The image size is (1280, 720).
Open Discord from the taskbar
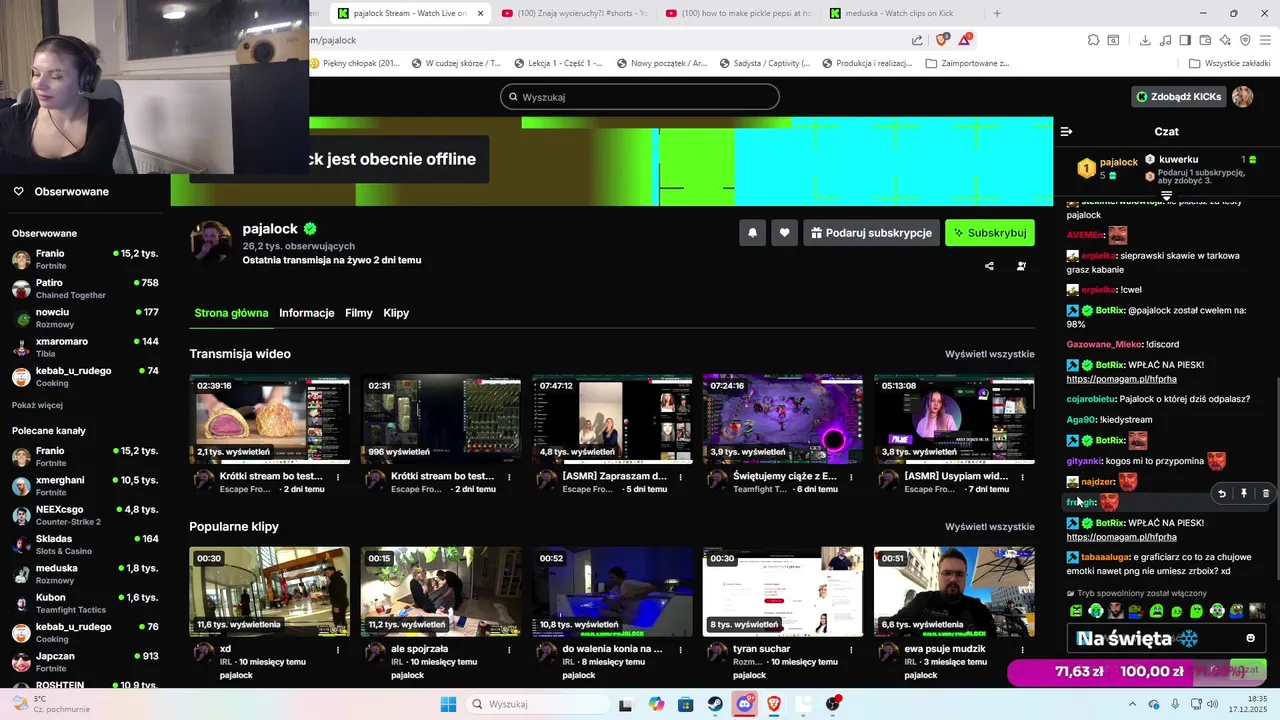tap(745, 704)
